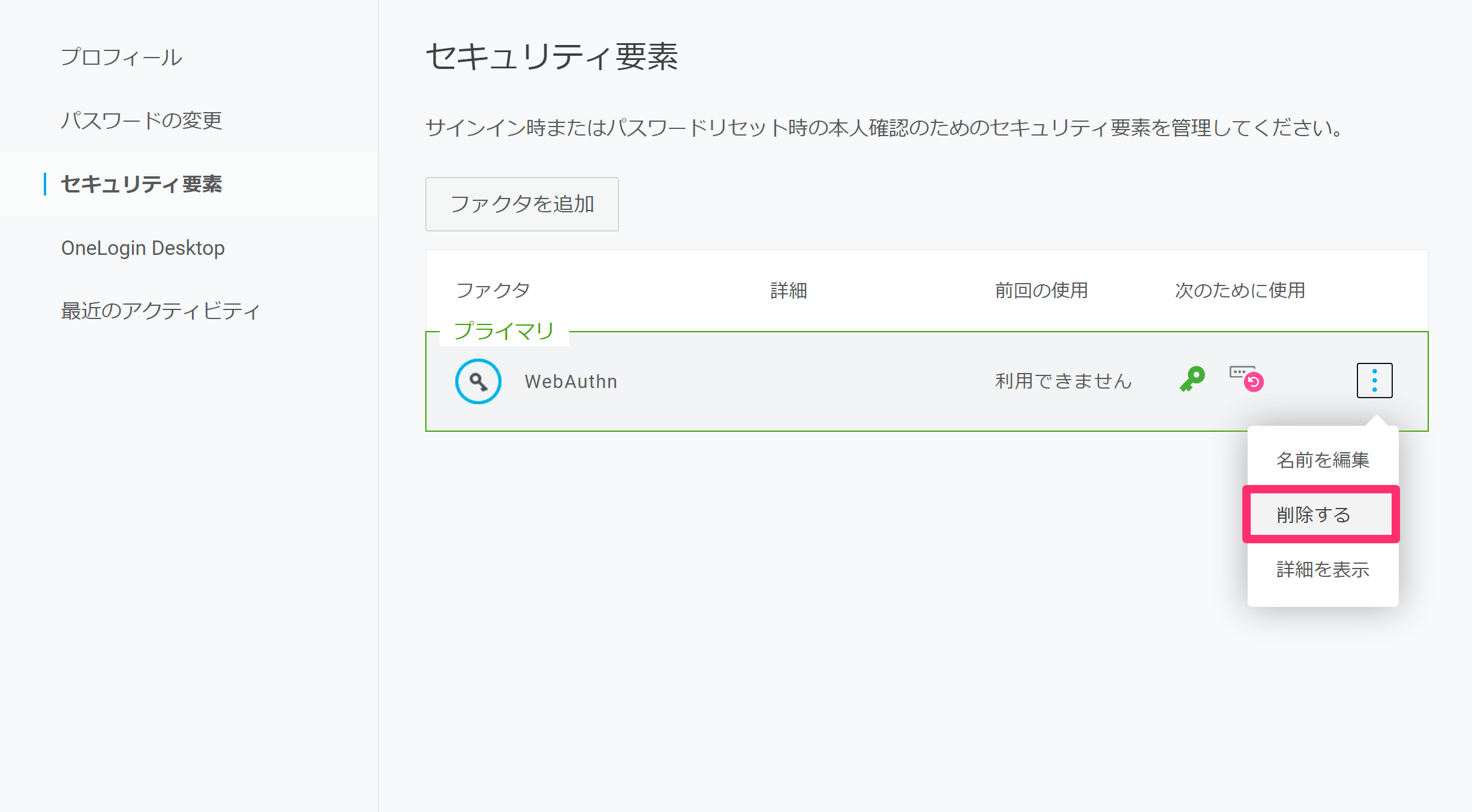Viewport: 1472px width, 812px height.
Task: Open the プロフィール sidebar page
Action: coord(122,57)
